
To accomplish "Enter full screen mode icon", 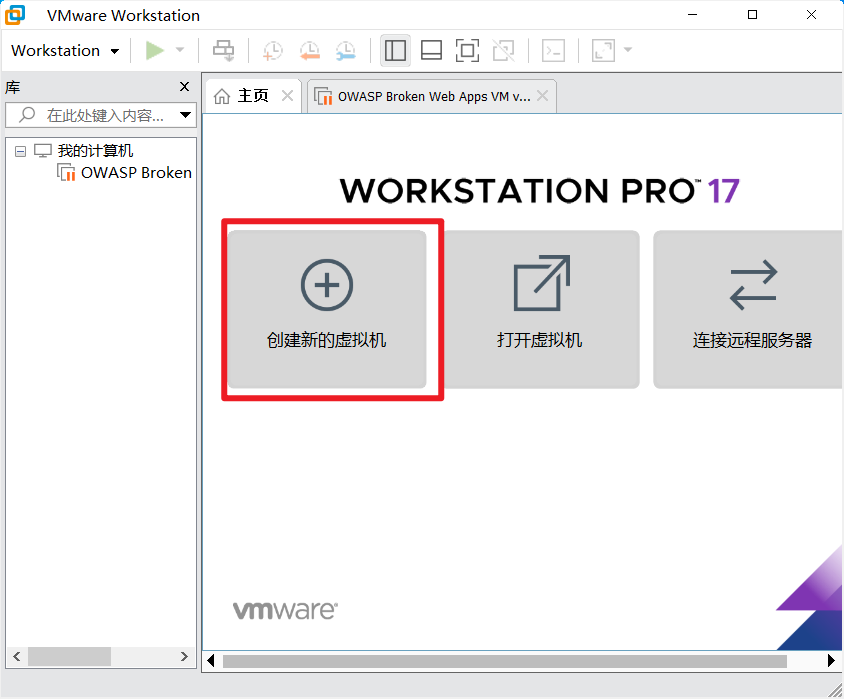I will (x=467, y=51).
